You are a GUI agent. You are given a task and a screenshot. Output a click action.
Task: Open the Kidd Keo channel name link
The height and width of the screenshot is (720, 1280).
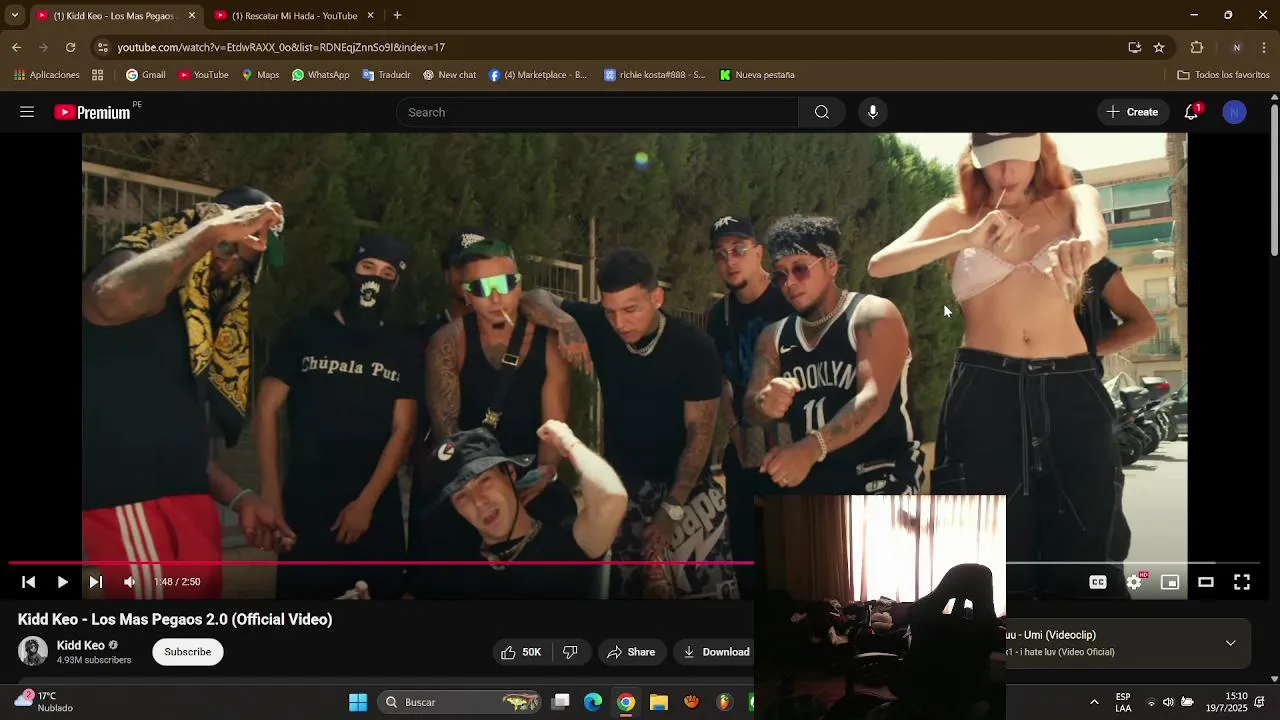81,645
